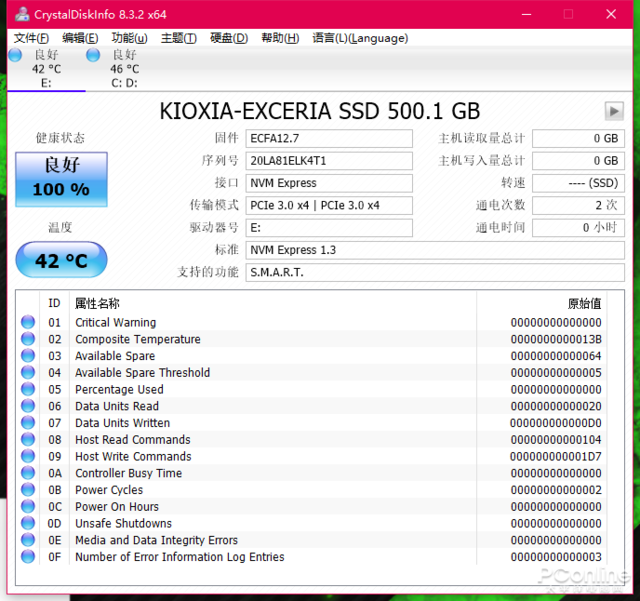Click the drive letter field E:
Viewport: 640px width, 601px height.
329,228
